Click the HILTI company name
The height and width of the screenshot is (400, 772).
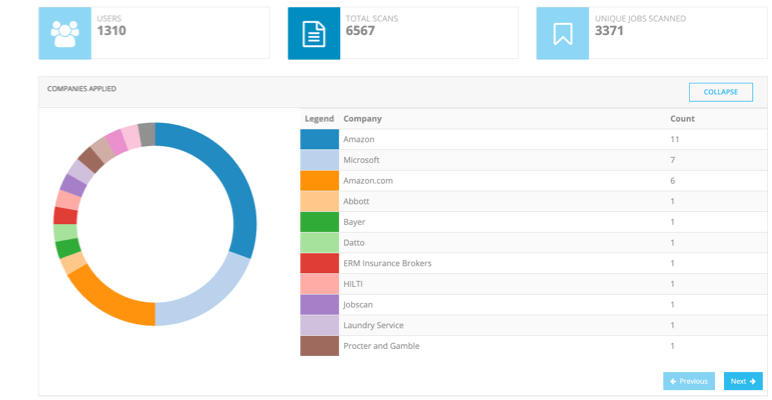point(353,284)
